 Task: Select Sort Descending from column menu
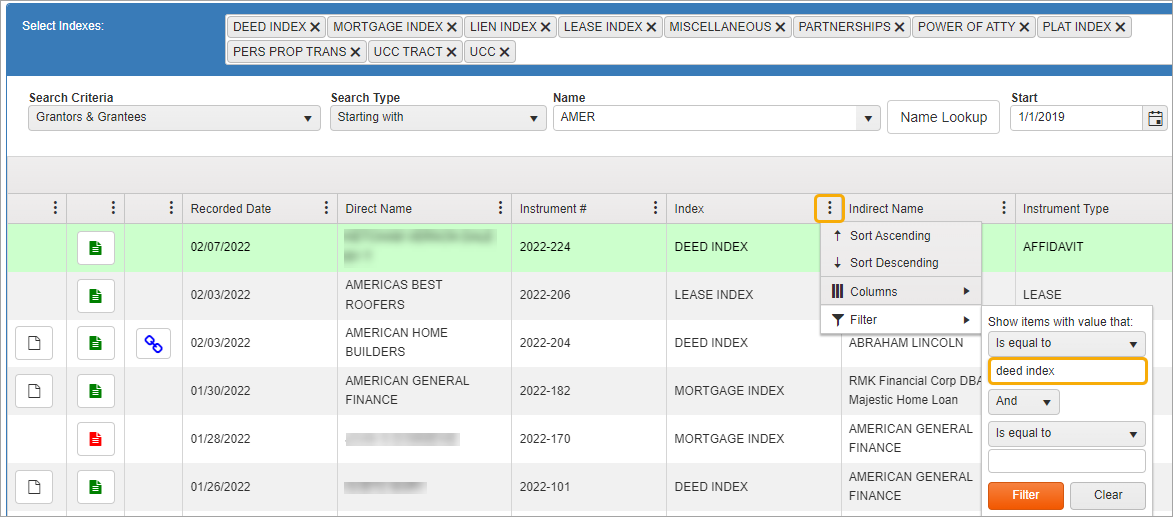(x=894, y=263)
